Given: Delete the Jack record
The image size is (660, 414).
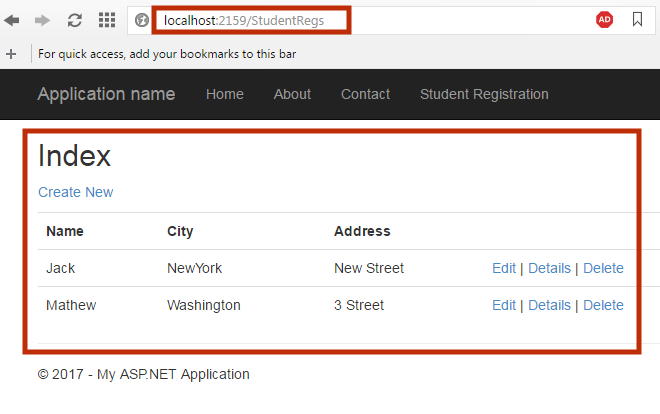Looking at the screenshot, I should click(603, 268).
